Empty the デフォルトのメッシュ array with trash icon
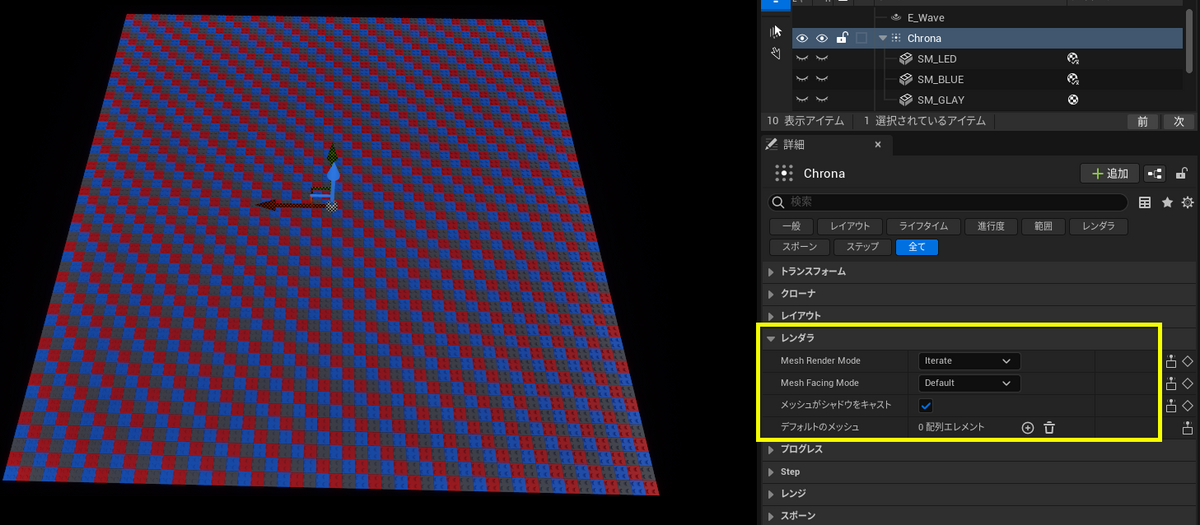 tap(1049, 427)
